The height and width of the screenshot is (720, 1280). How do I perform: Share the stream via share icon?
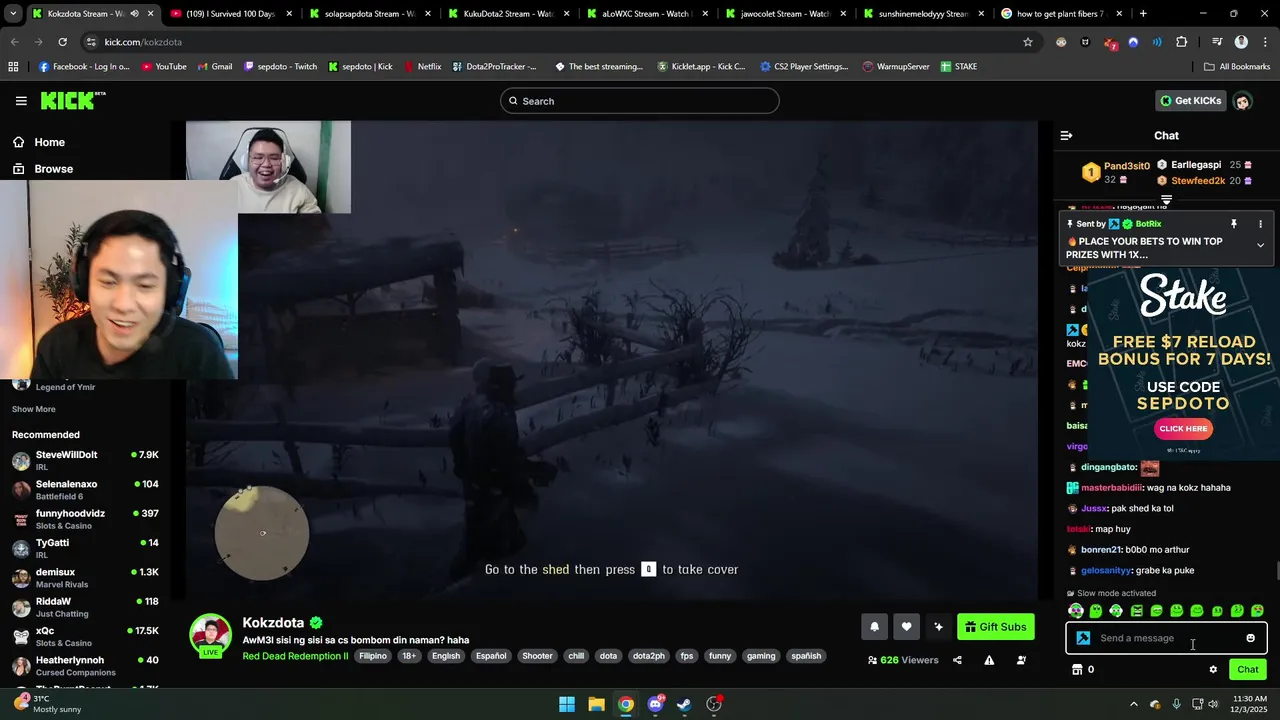coord(957,660)
